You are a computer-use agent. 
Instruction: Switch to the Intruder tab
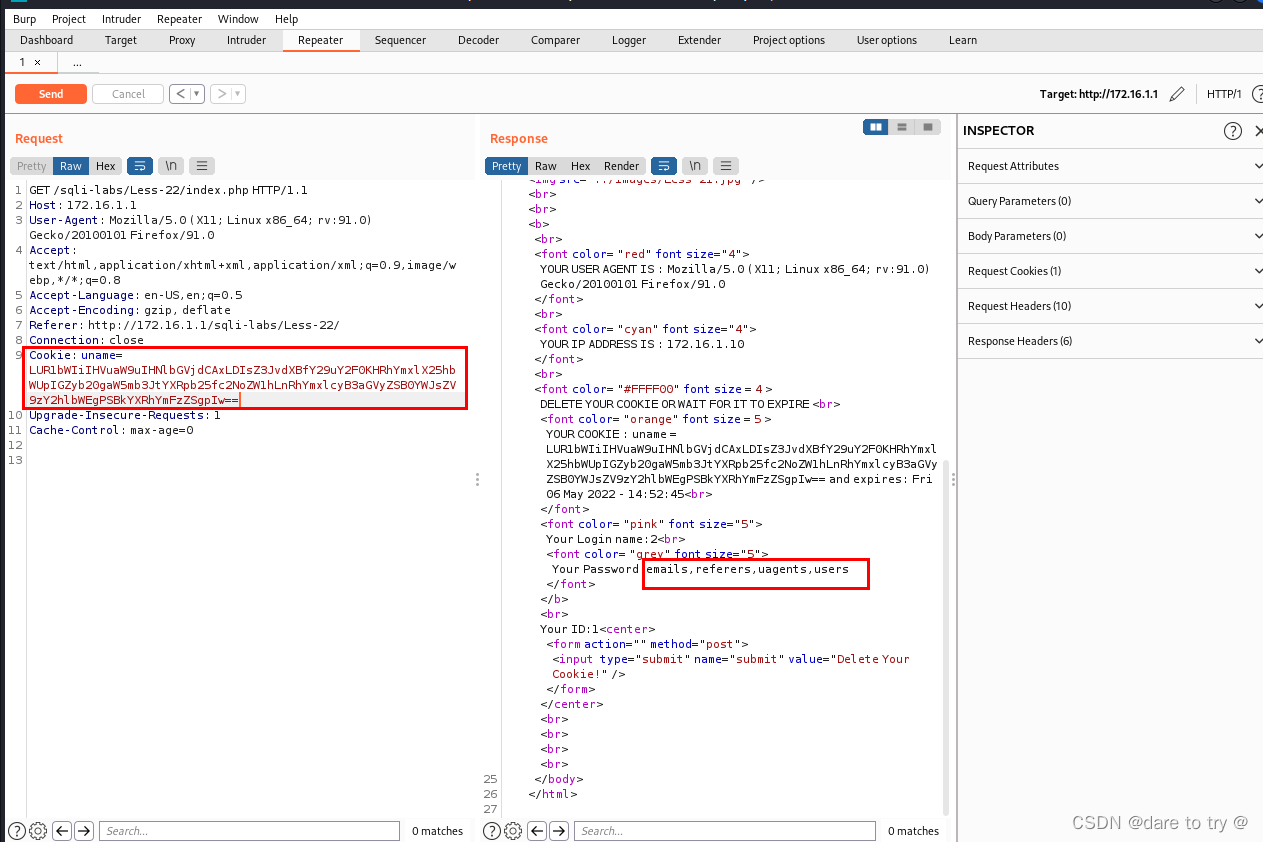246,40
